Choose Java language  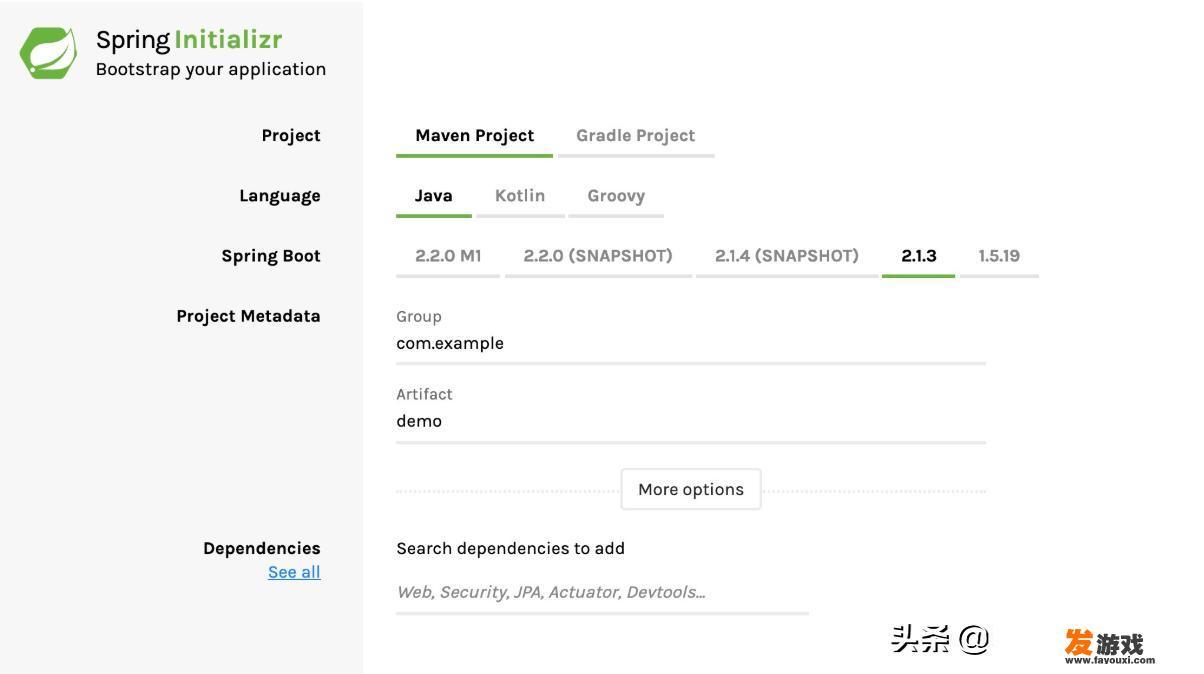(434, 196)
